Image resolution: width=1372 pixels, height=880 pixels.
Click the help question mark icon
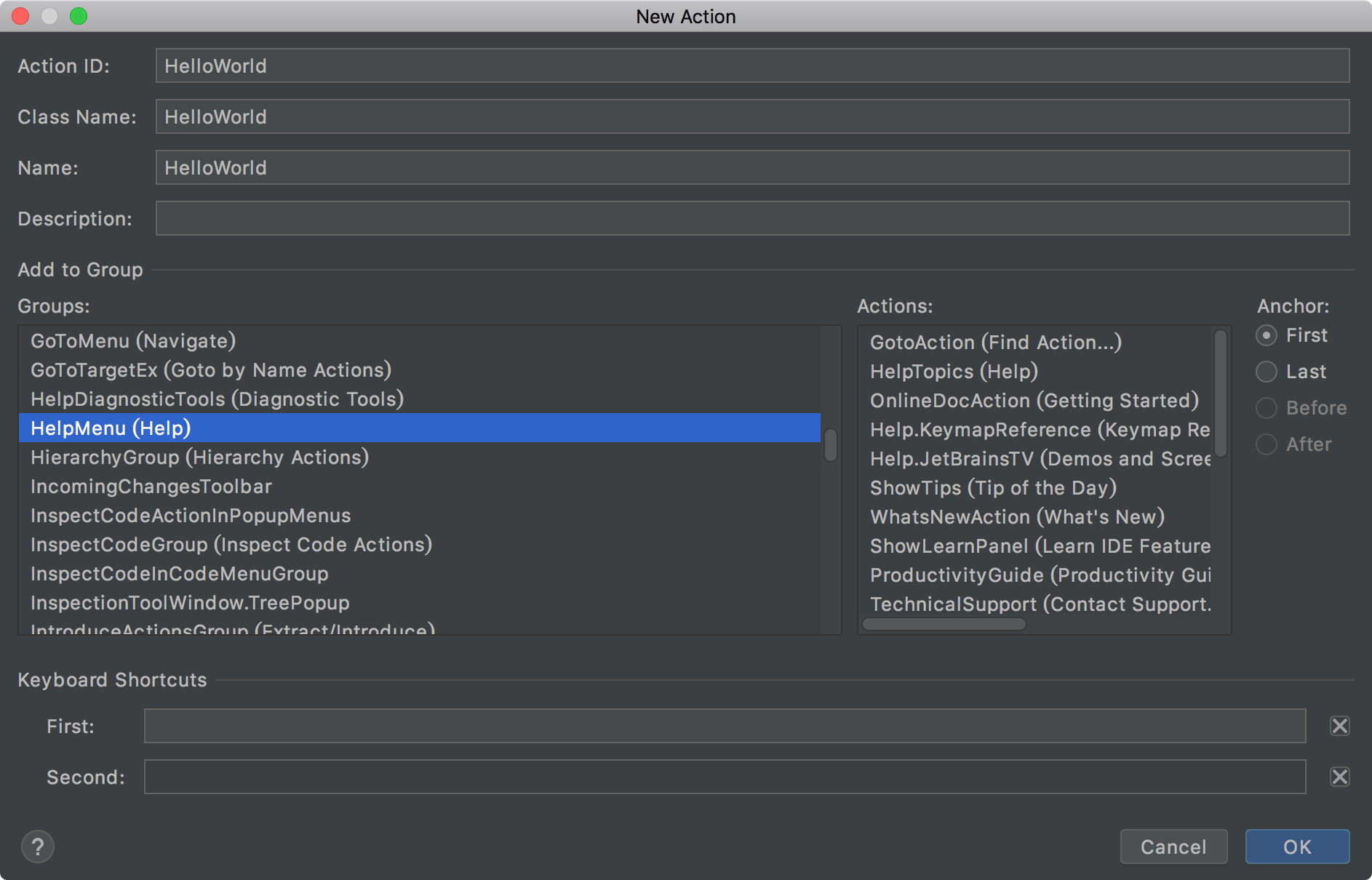pyautogui.click(x=38, y=847)
